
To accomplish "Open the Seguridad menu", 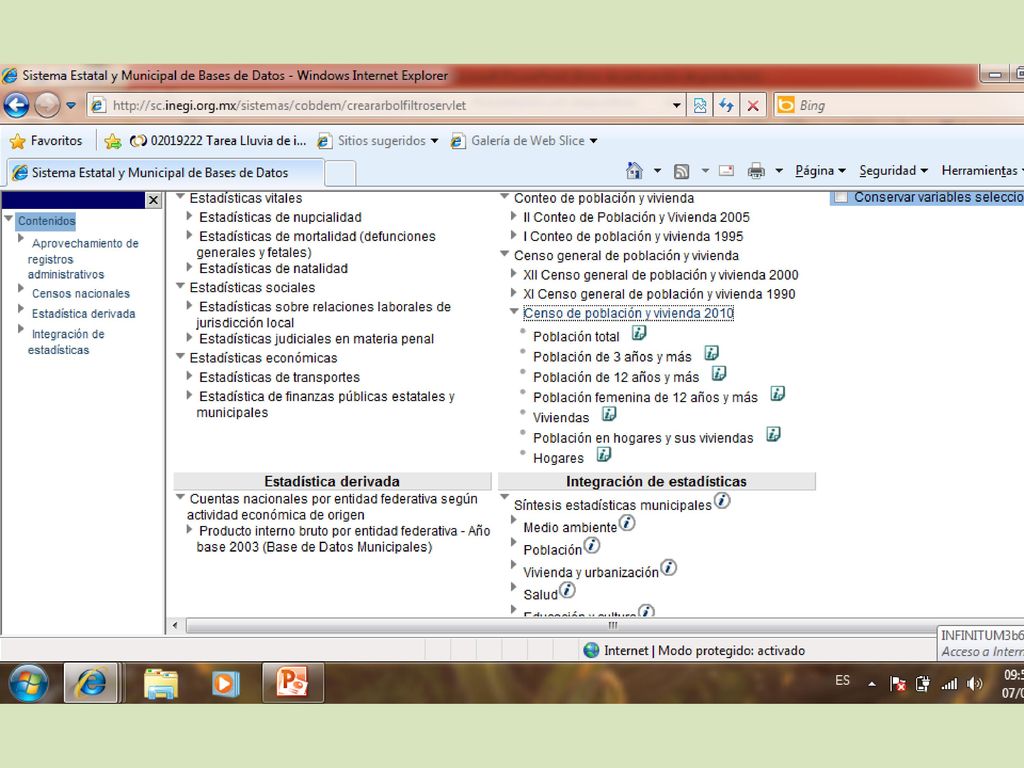I will pos(893,170).
